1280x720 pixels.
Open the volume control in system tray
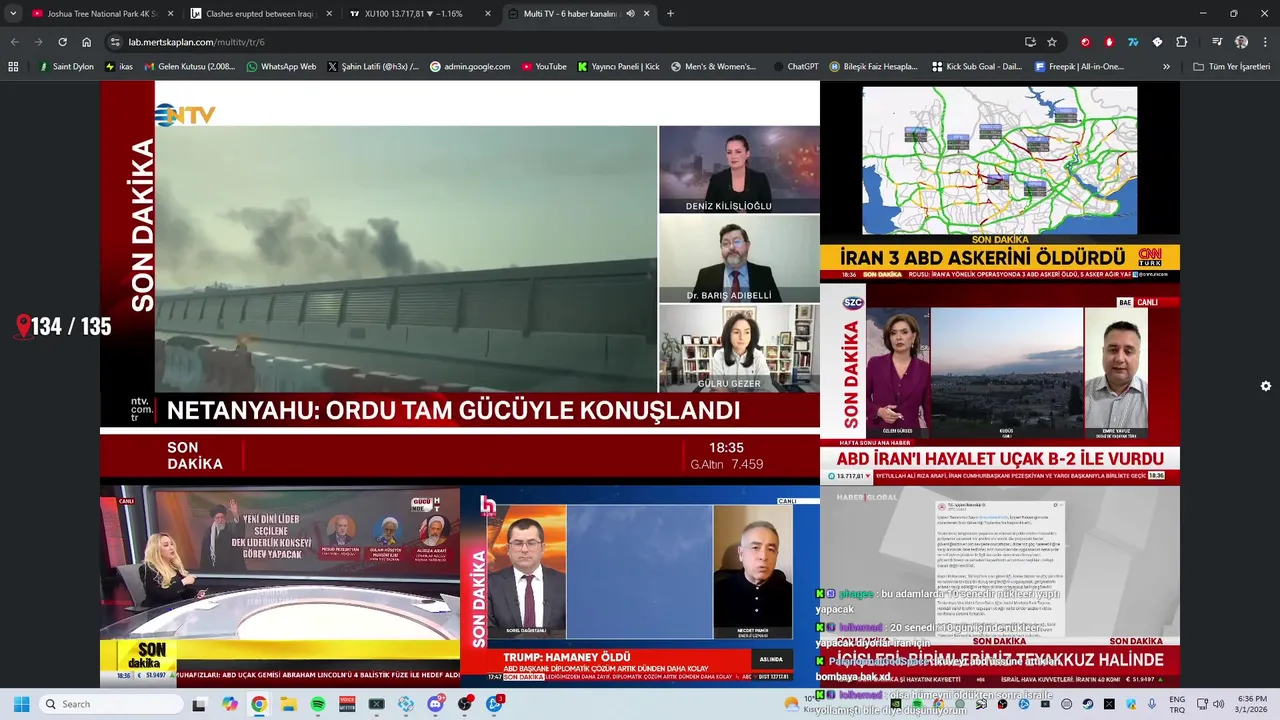(1218, 704)
